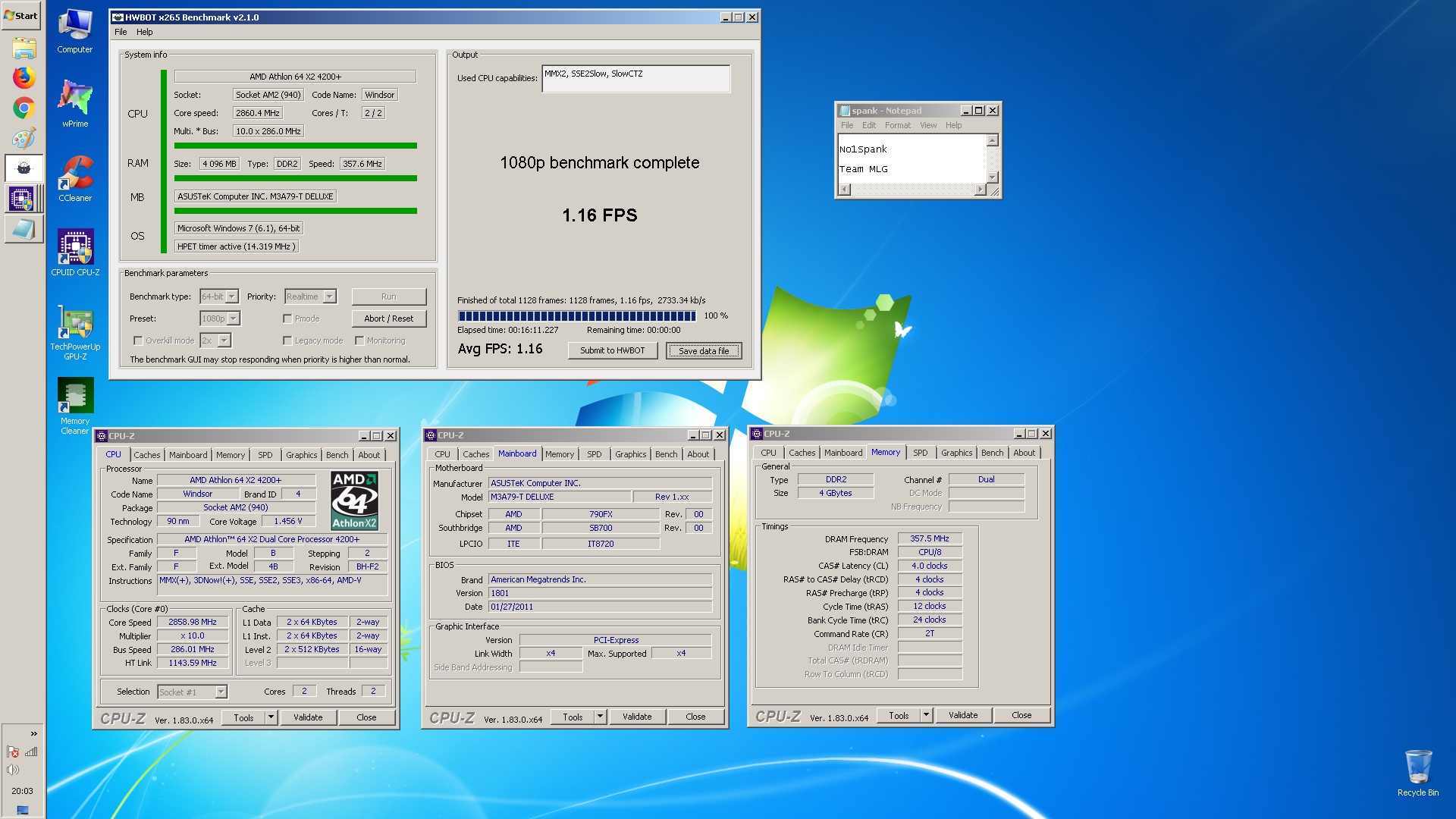Open the Start menu
Viewport: 1456px width, 819px height.
point(21,15)
